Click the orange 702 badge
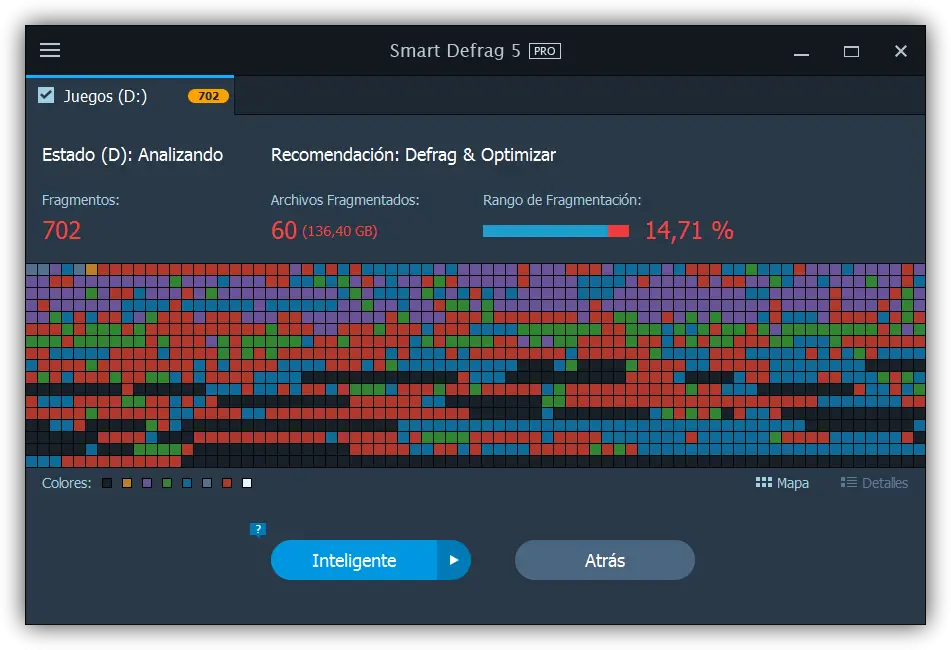The width and height of the screenshot is (951, 650). coord(208,96)
